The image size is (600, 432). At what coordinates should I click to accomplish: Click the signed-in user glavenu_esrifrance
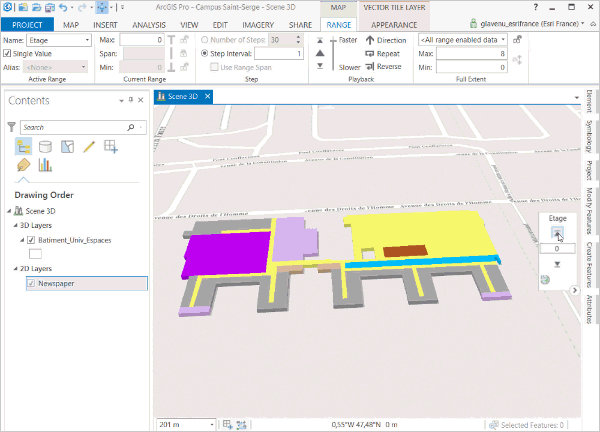point(529,24)
